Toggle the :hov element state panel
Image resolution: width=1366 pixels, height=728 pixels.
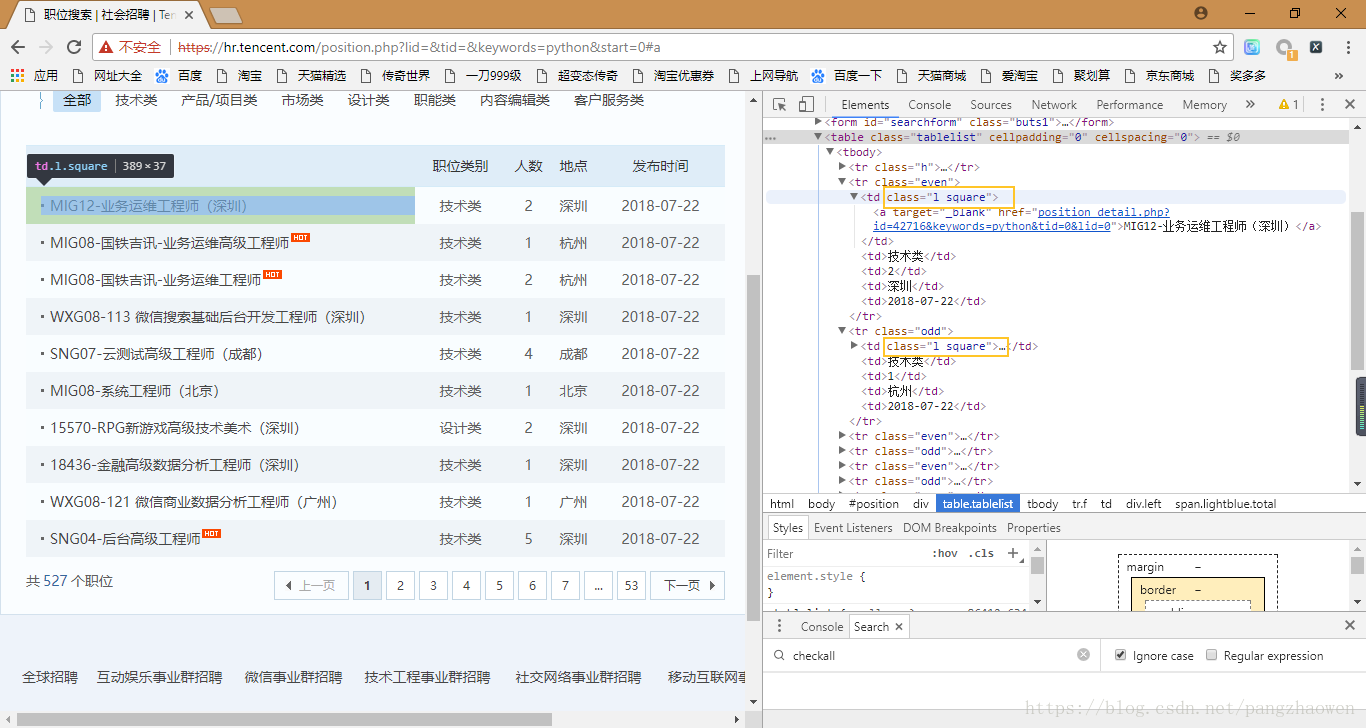click(x=944, y=553)
